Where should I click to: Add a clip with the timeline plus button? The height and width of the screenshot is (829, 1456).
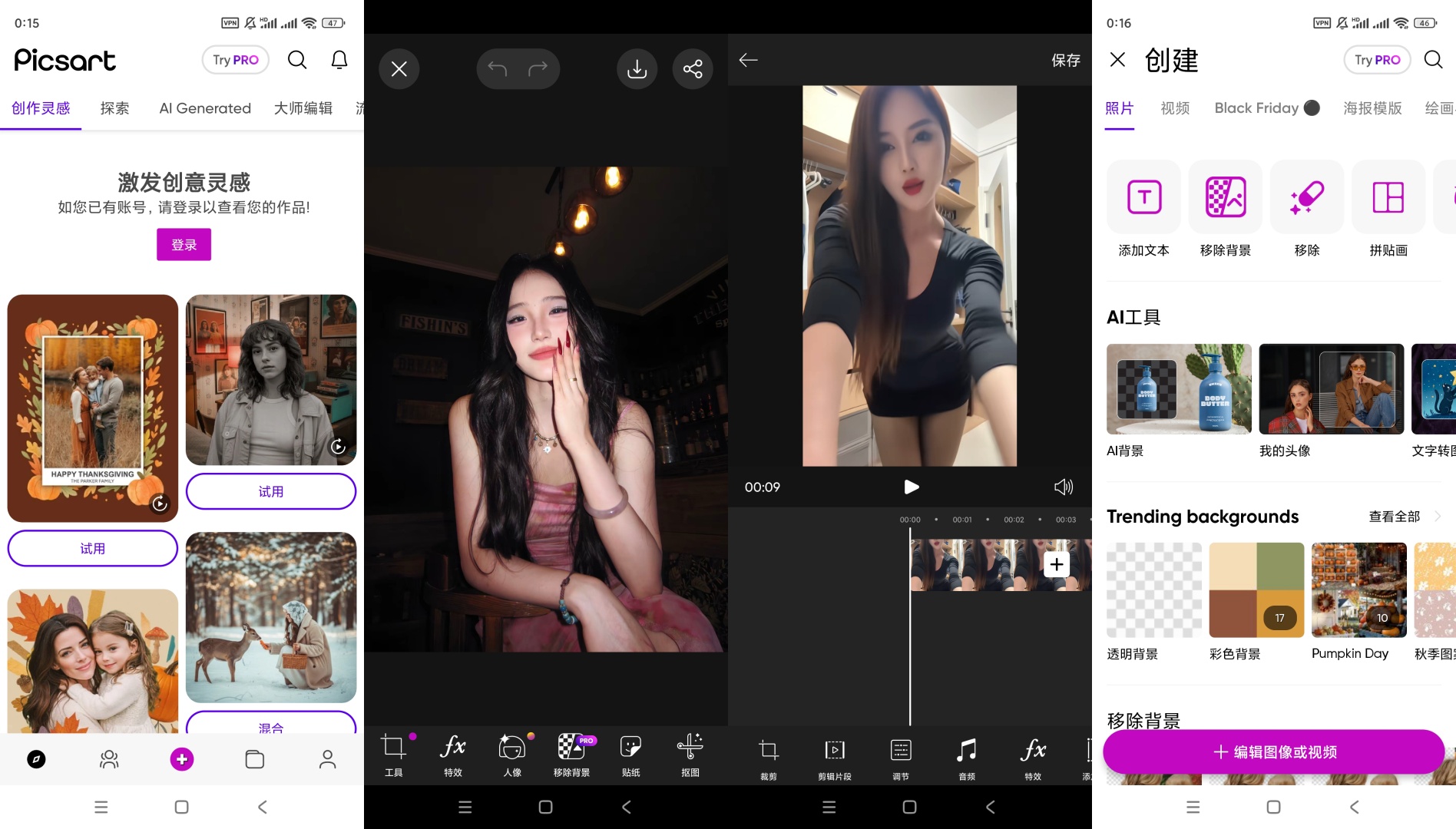[1057, 564]
